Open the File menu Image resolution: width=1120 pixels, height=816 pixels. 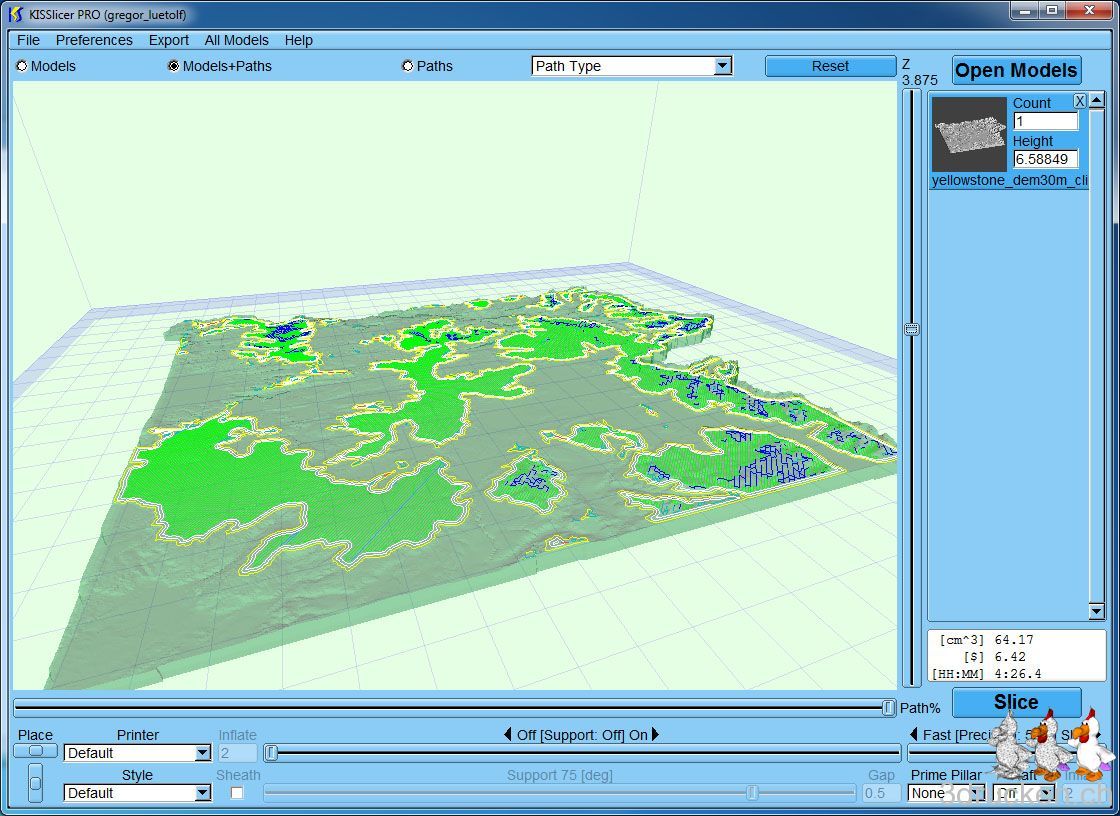(x=29, y=40)
